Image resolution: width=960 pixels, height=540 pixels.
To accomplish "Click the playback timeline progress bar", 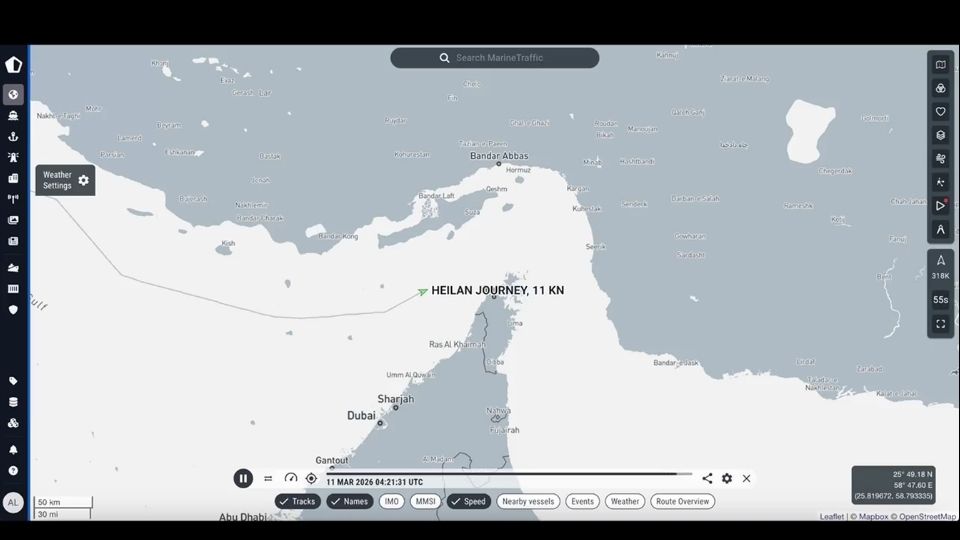I will point(509,473).
